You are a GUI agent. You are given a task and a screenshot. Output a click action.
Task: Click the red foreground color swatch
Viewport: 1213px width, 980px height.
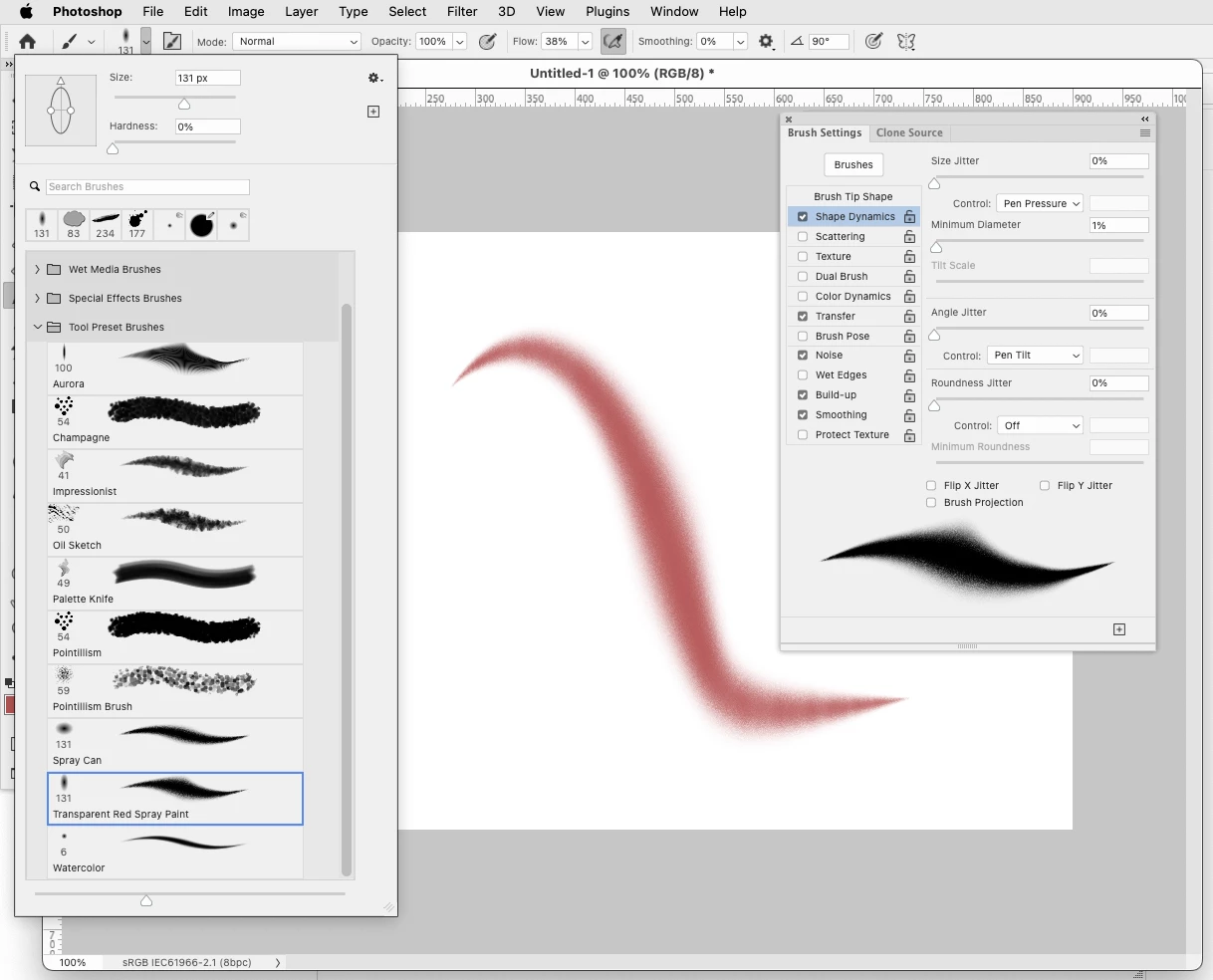(10, 705)
